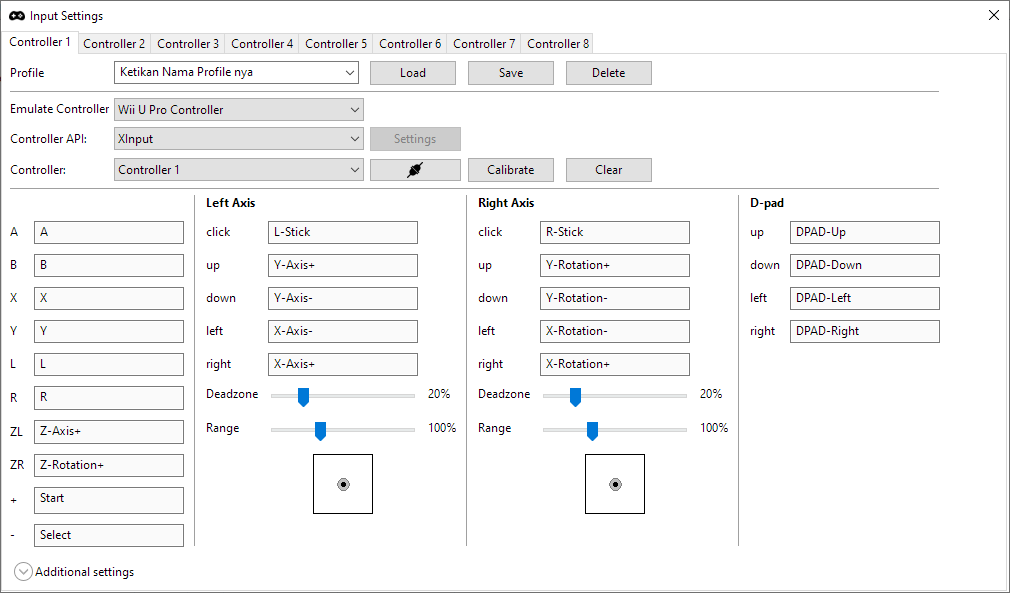Image resolution: width=1010 pixels, height=593 pixels.
Task: Save the current profile
Action: [510, 72]
